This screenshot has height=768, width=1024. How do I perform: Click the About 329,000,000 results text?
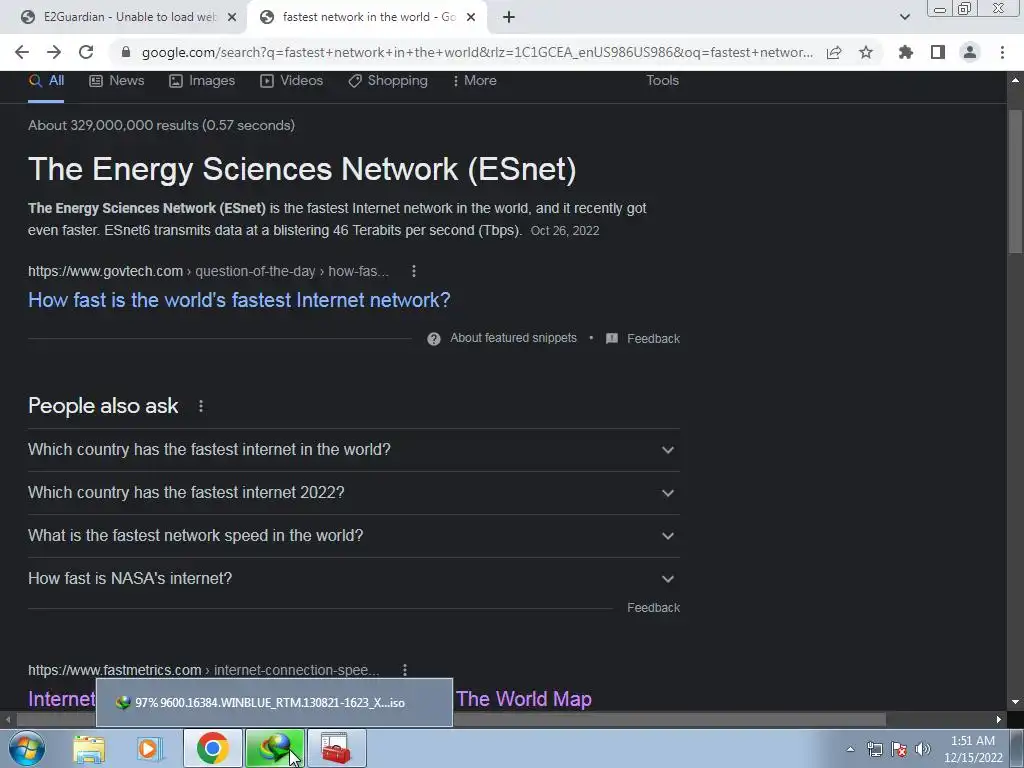pyautogui.click(x=161, y=125)
